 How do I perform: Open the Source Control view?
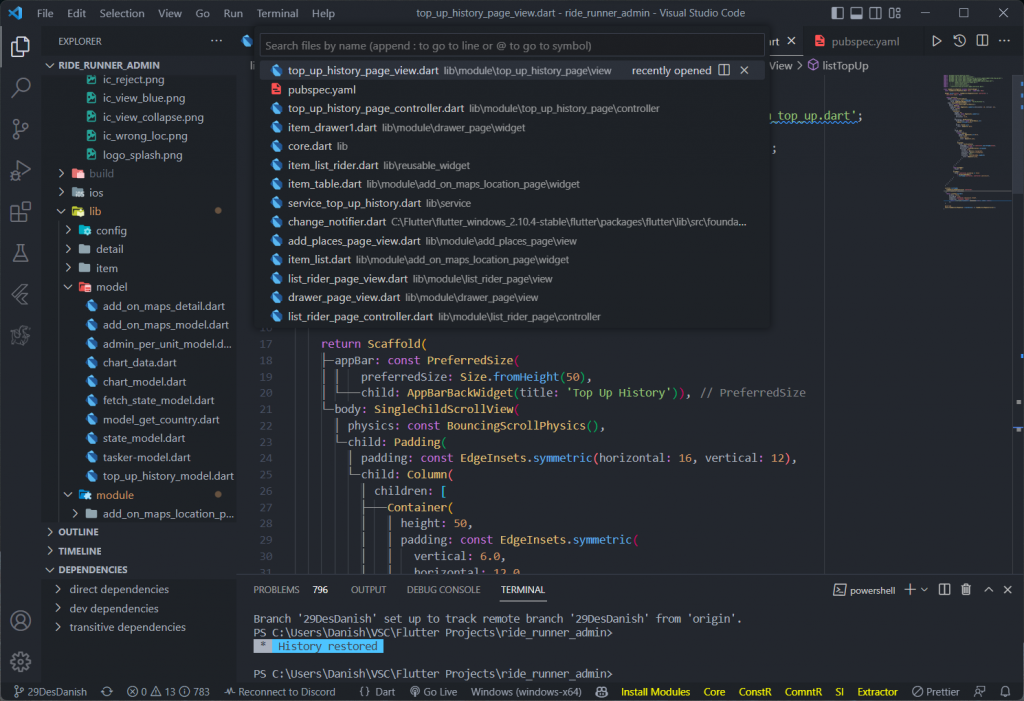[20, 129]
